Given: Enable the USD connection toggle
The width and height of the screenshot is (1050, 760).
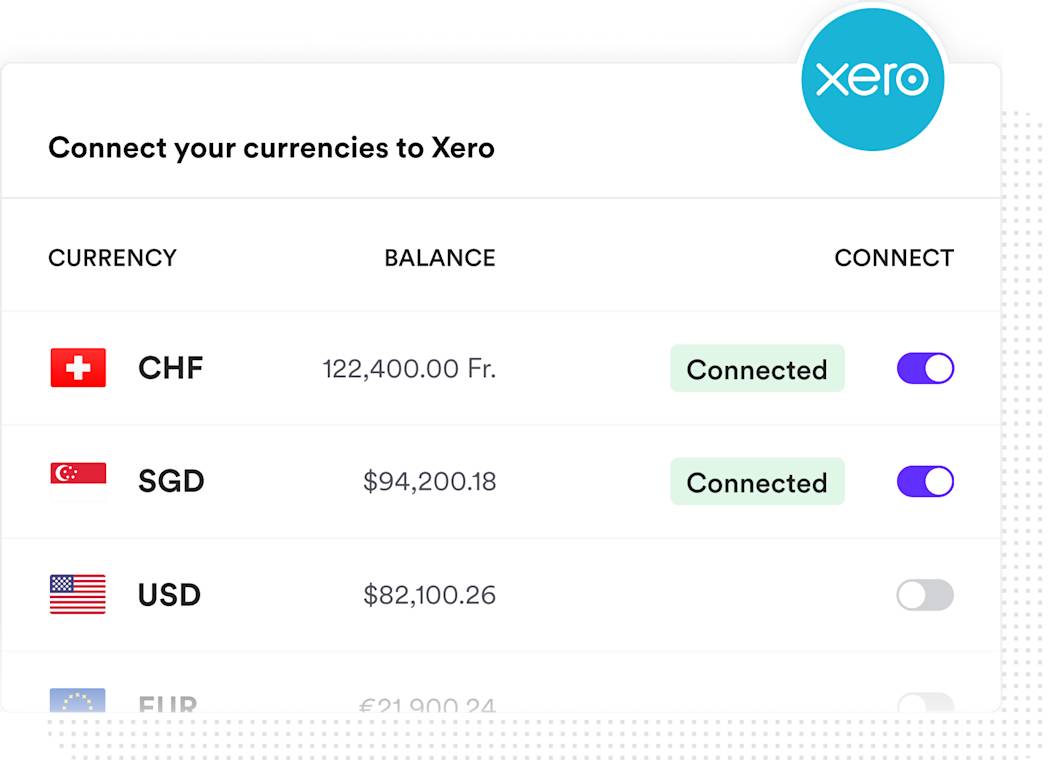Looking at the screenshot, I should (924, 595).
